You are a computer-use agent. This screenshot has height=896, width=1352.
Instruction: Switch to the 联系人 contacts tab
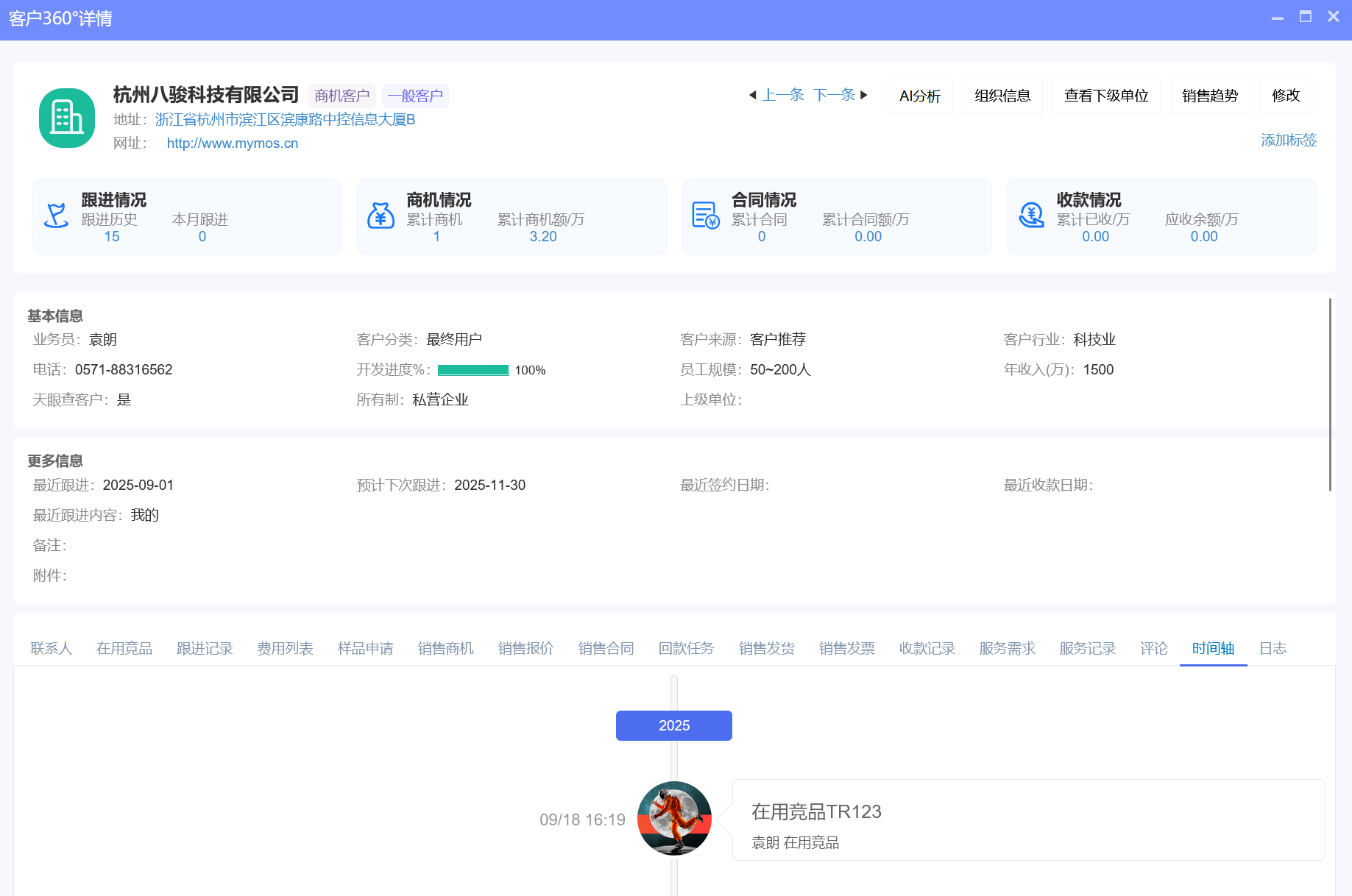coord(52,648)
